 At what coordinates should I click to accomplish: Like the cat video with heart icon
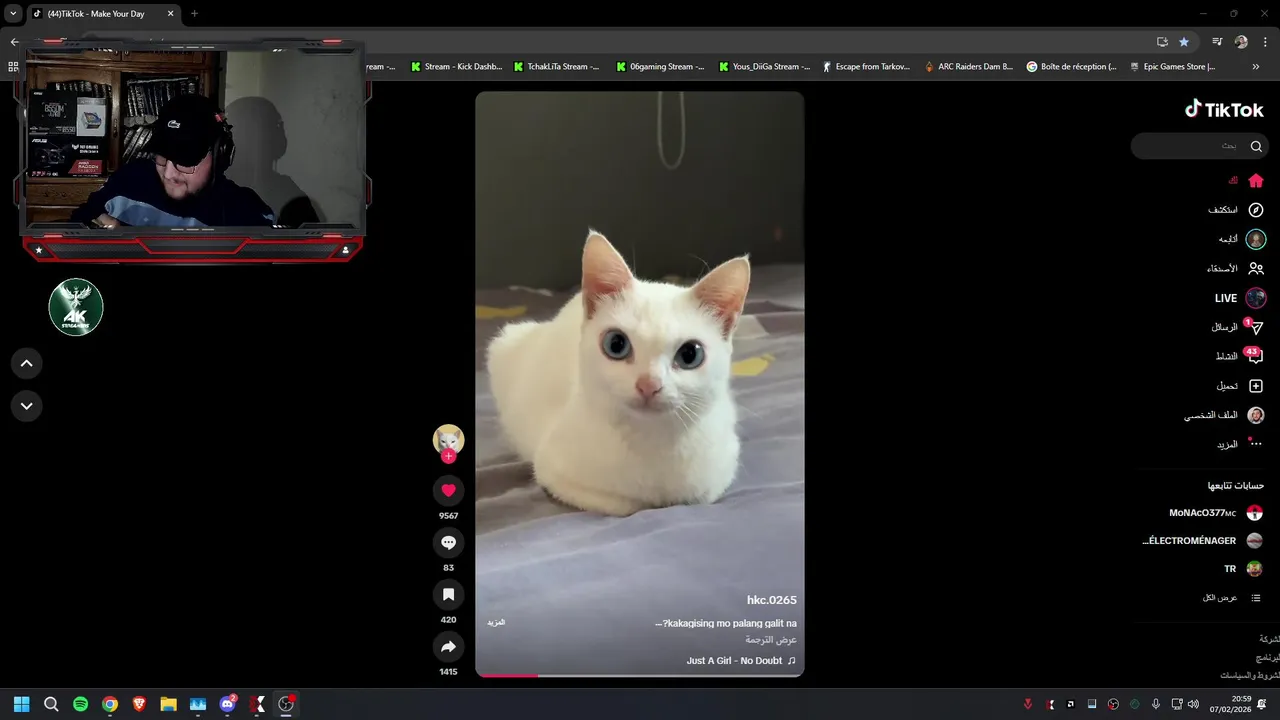(448, 490)
